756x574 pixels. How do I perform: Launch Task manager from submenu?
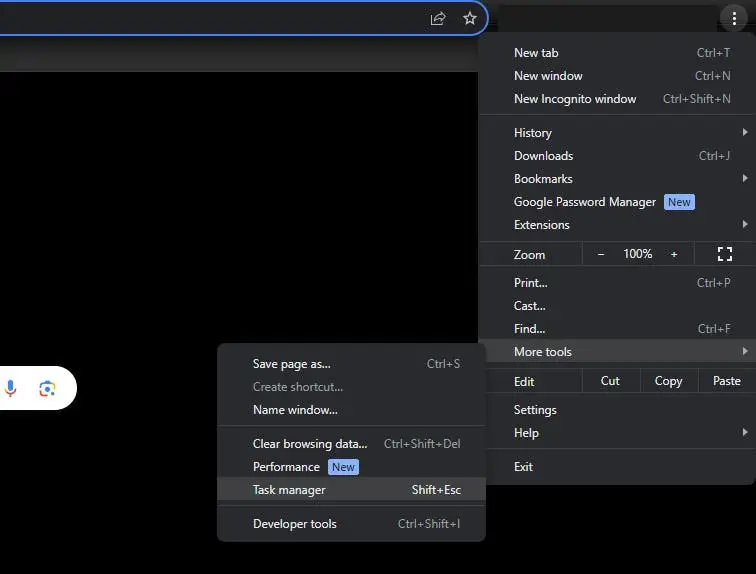click(x=351, y=490)
